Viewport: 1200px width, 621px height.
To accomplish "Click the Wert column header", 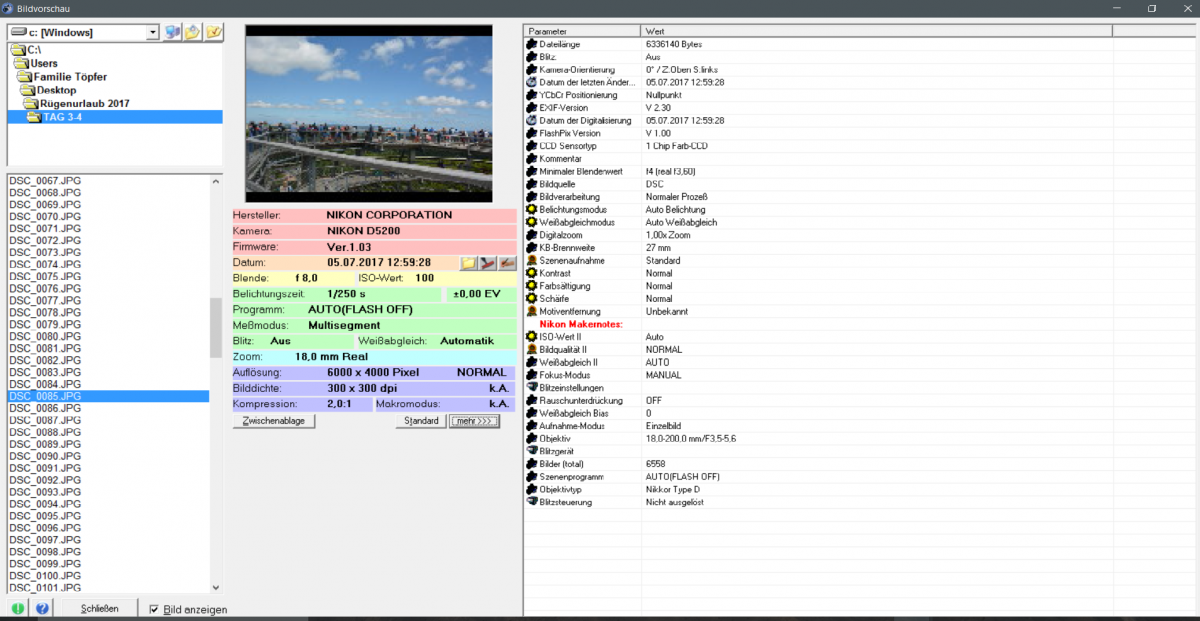I will tap(878, 32).
